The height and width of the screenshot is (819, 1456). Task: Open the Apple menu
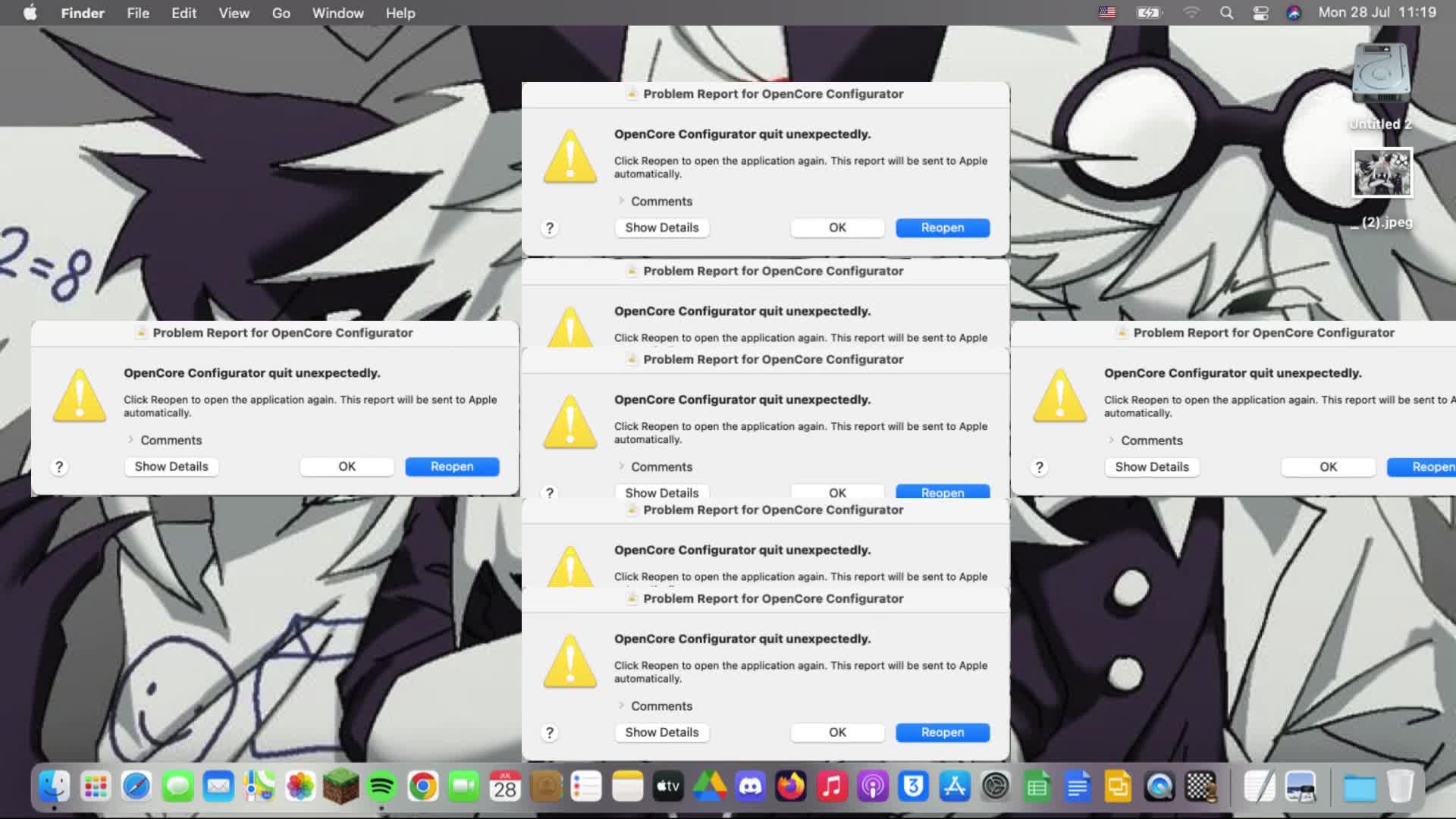point(30,13)
